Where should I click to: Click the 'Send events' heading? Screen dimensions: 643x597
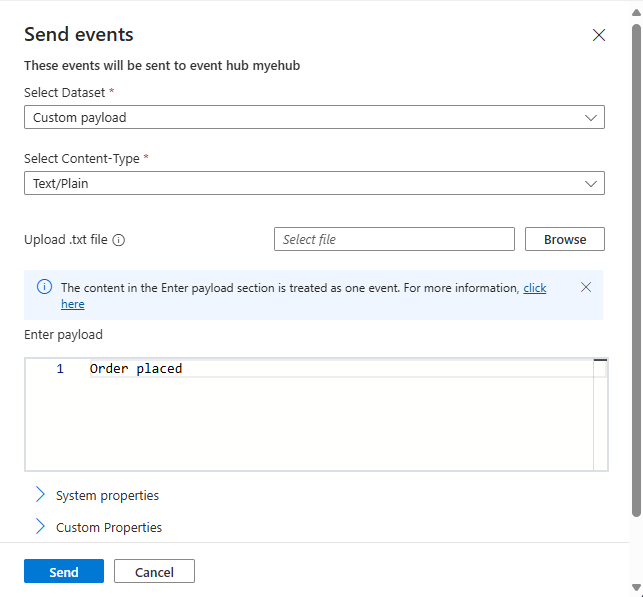point(79,34)
